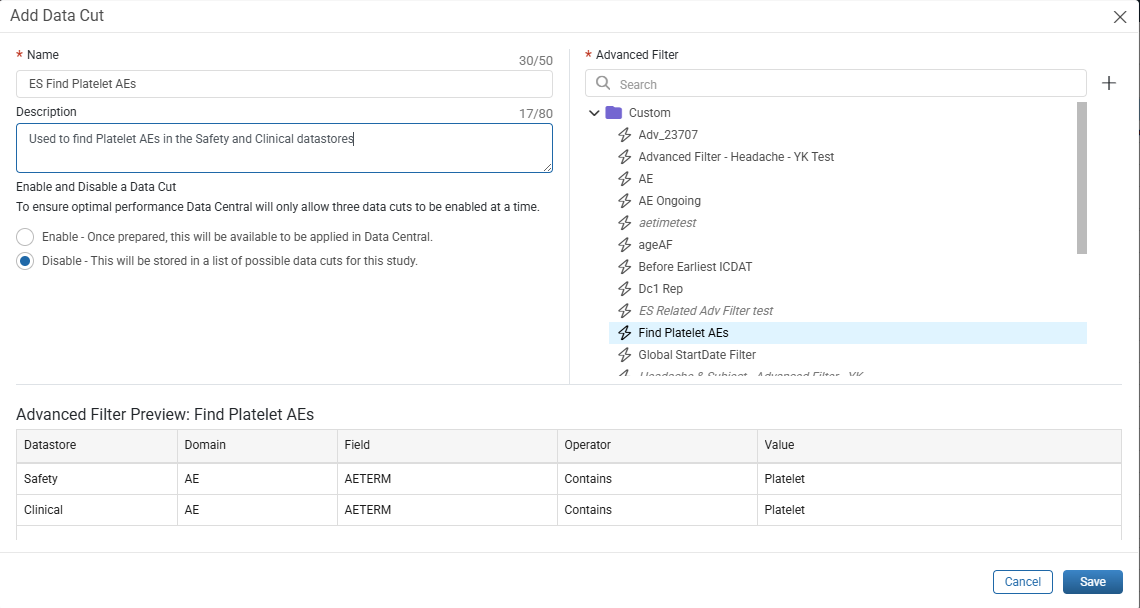This screenshot has width=1140, height=608.
Task: Collapse the Custom folder chevron
Action: click(x=594, y=113)
